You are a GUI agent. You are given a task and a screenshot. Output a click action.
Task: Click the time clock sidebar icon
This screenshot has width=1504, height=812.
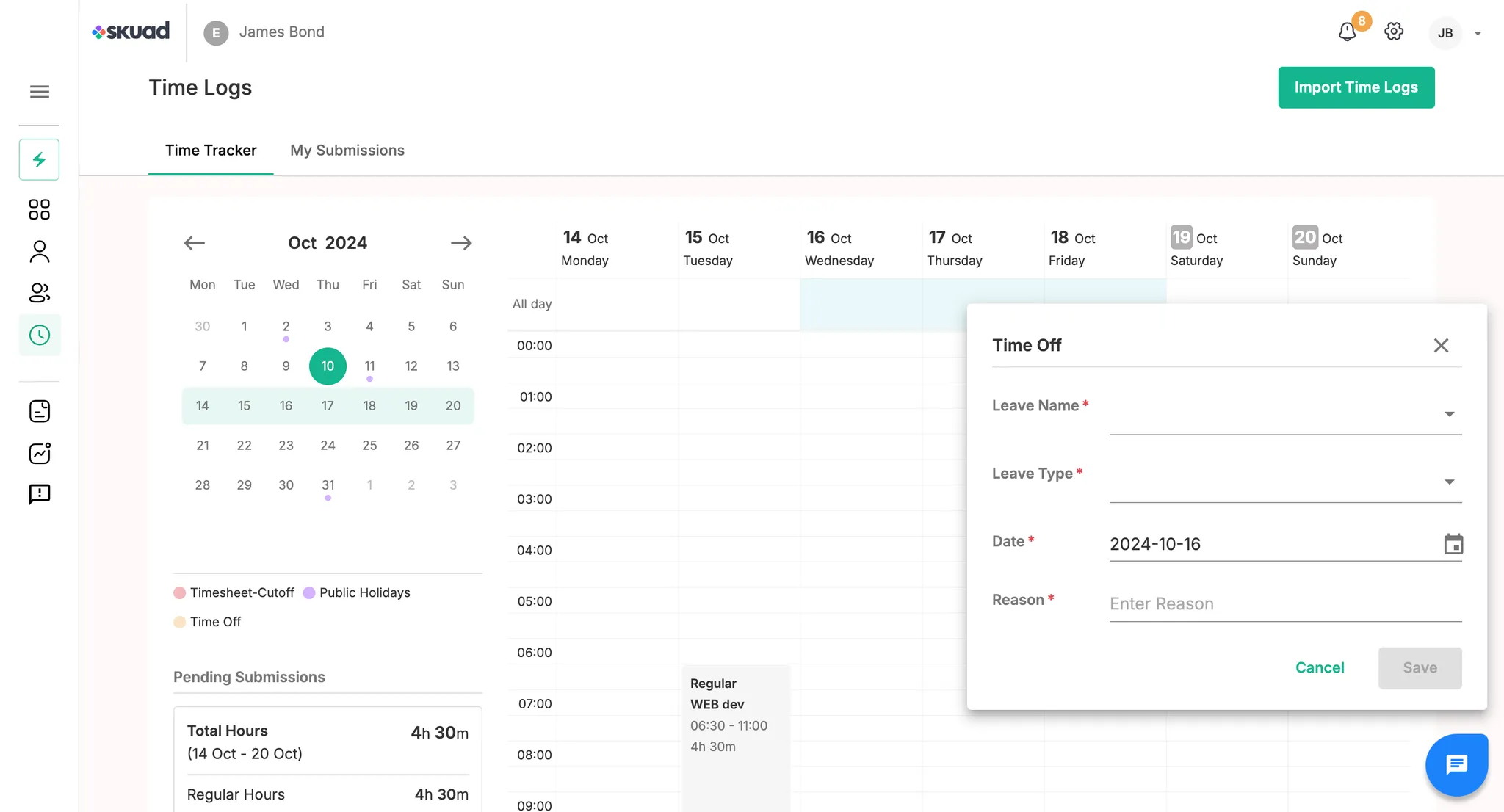click(x=40, y=336)
